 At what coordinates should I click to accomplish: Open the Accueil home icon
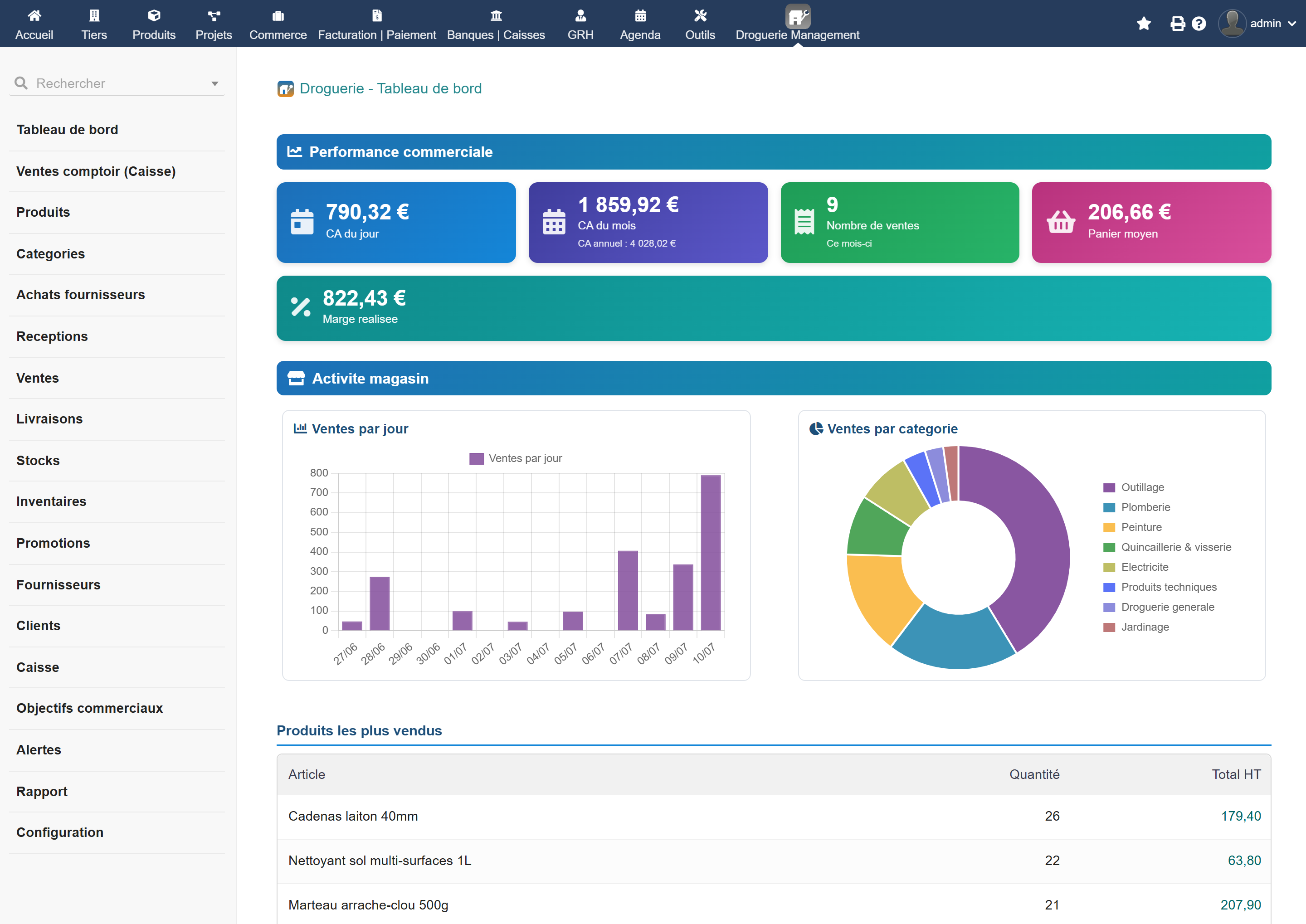pos(34,15)
